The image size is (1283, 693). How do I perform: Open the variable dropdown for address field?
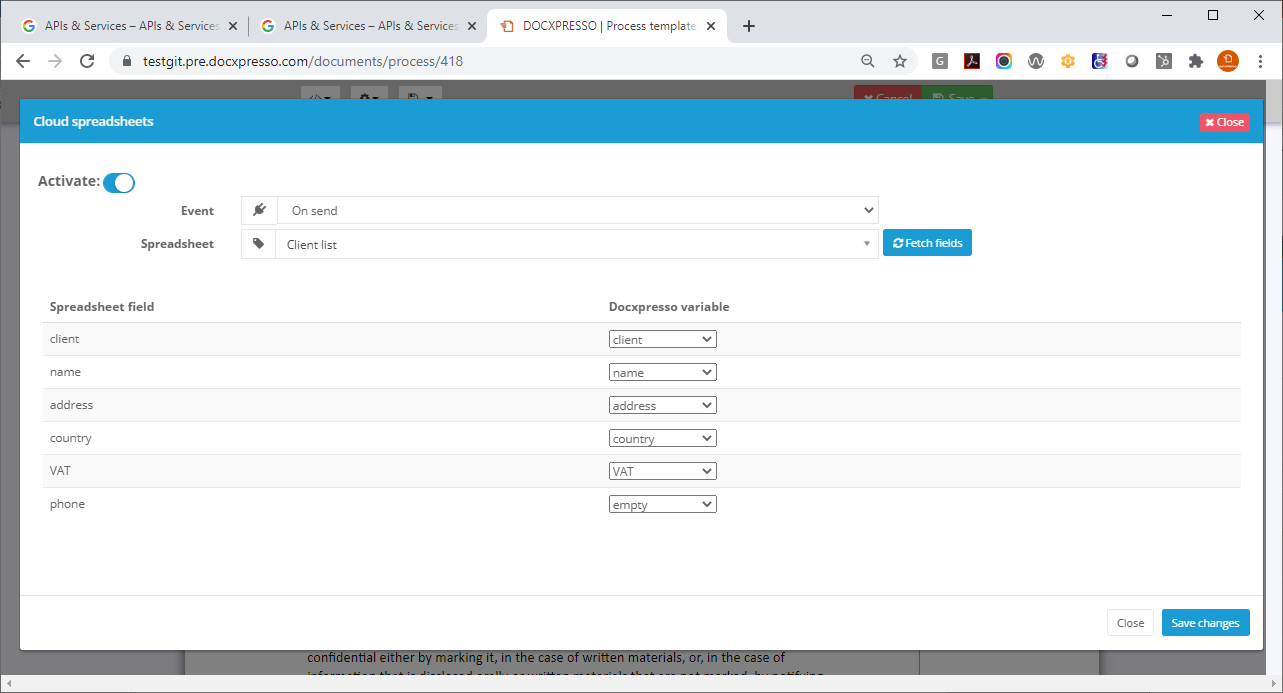pyautogui.click(x=663, y=405)
